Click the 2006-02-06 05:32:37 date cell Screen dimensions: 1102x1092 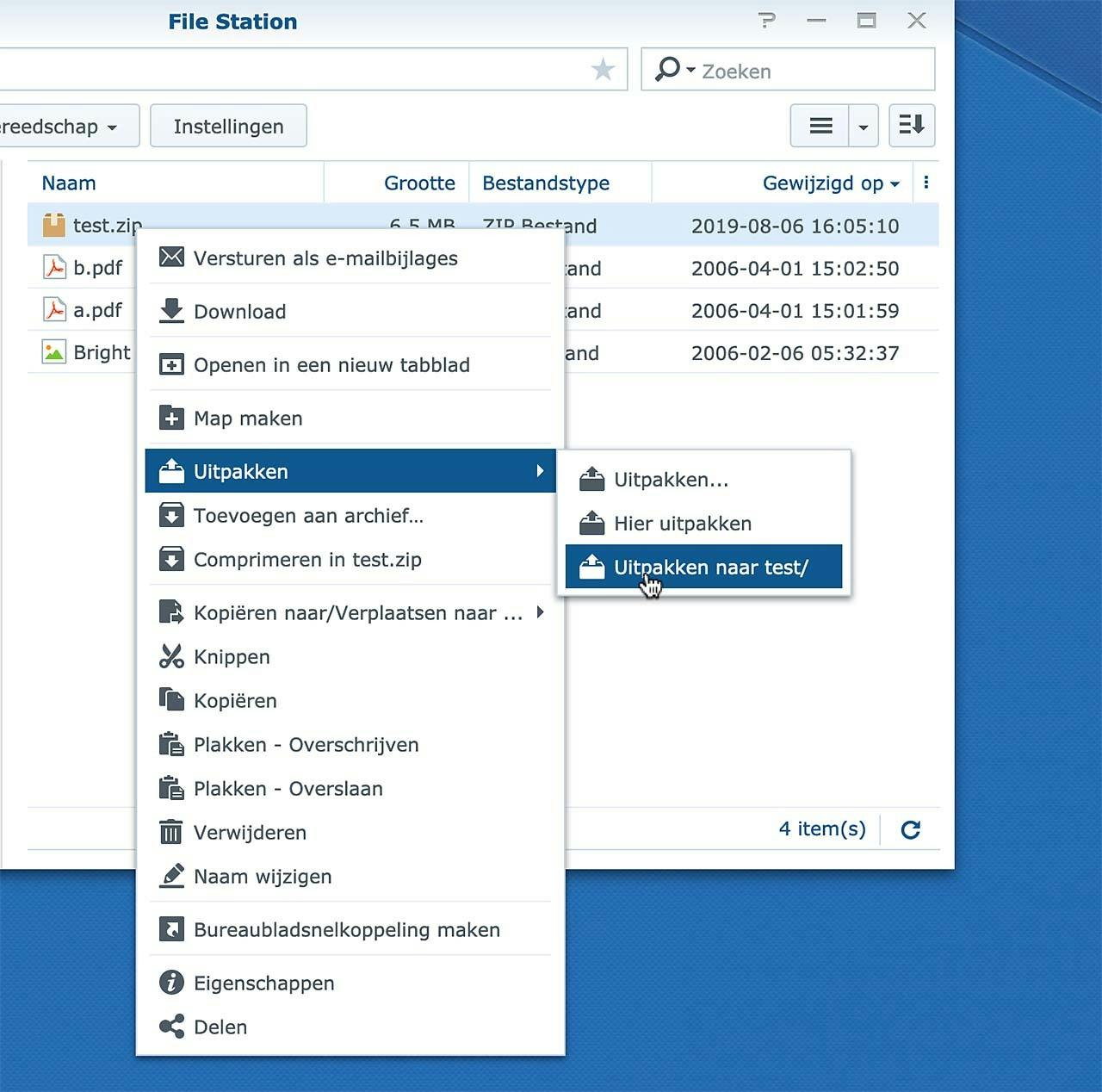click(795, 352)
